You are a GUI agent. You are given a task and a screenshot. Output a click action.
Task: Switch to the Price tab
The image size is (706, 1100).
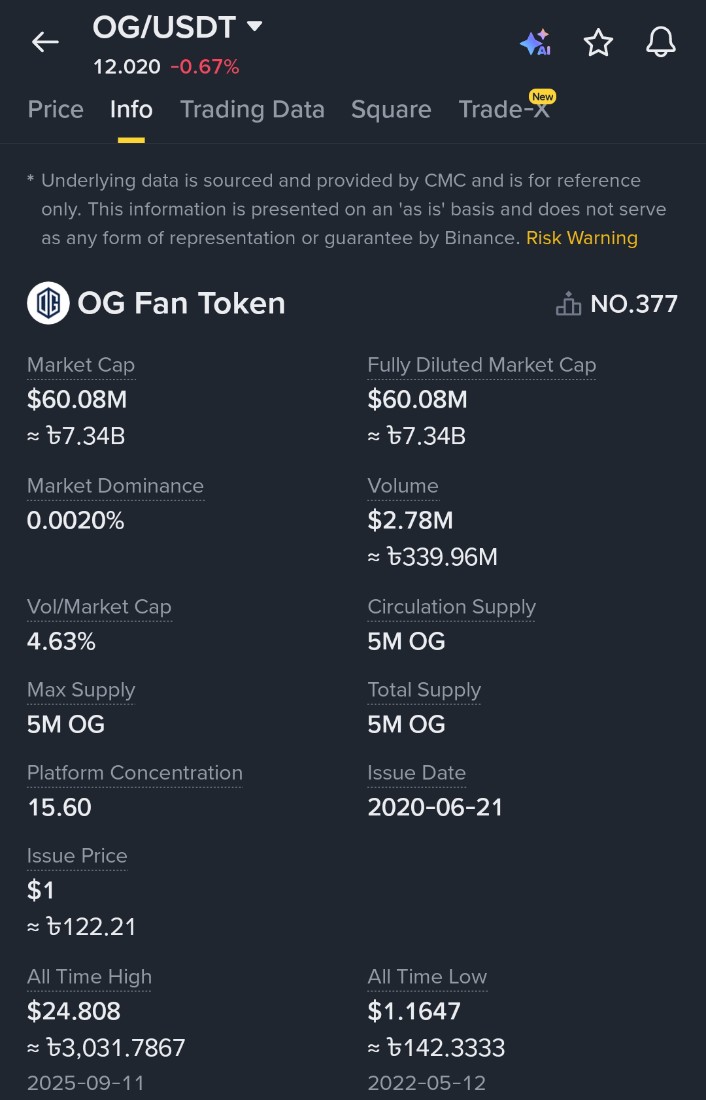(x=56, y=109)
